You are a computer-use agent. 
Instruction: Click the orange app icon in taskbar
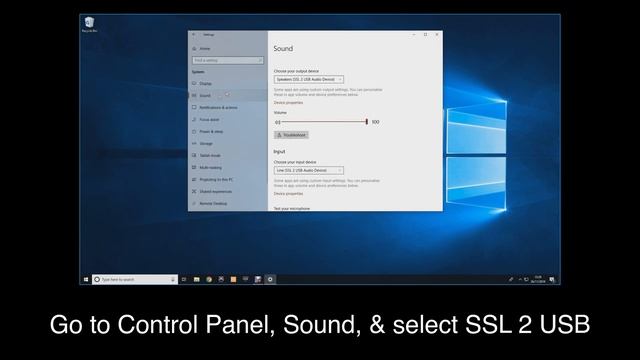(x=233, y=280)
